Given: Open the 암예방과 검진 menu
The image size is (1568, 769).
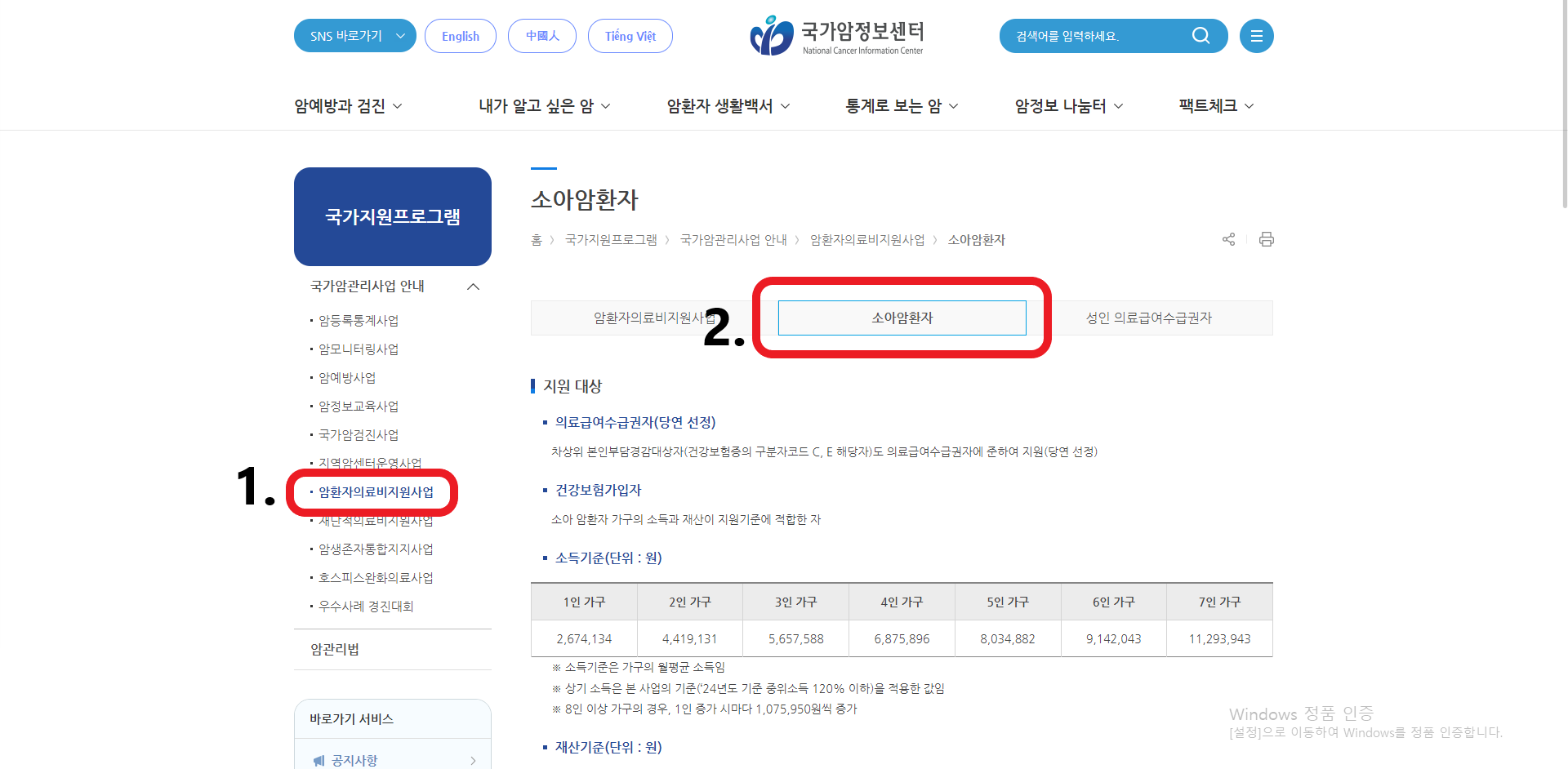Looking at the screenshot, I should pos(341,105).
